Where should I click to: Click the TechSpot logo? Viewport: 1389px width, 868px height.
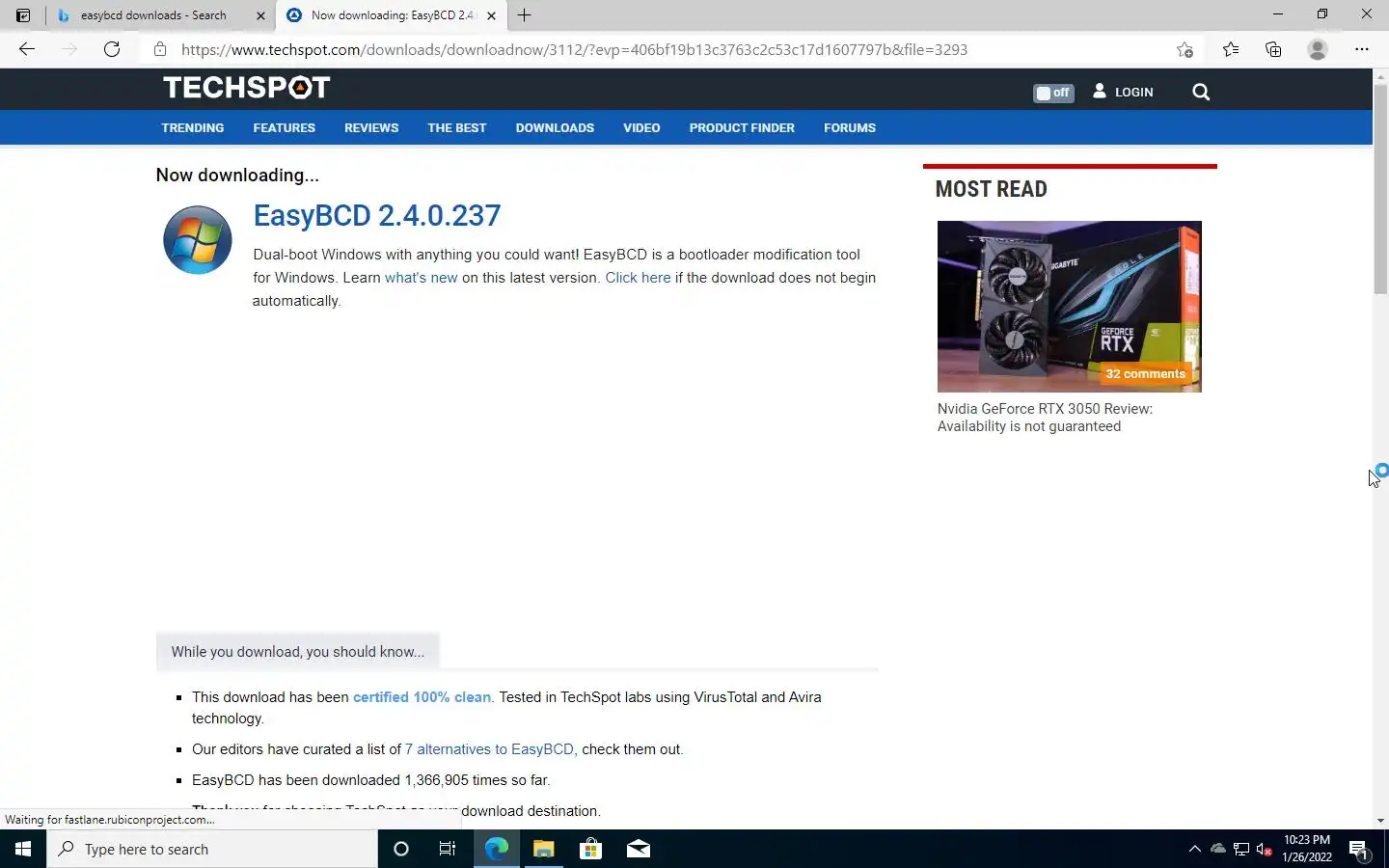coord(247,88)
